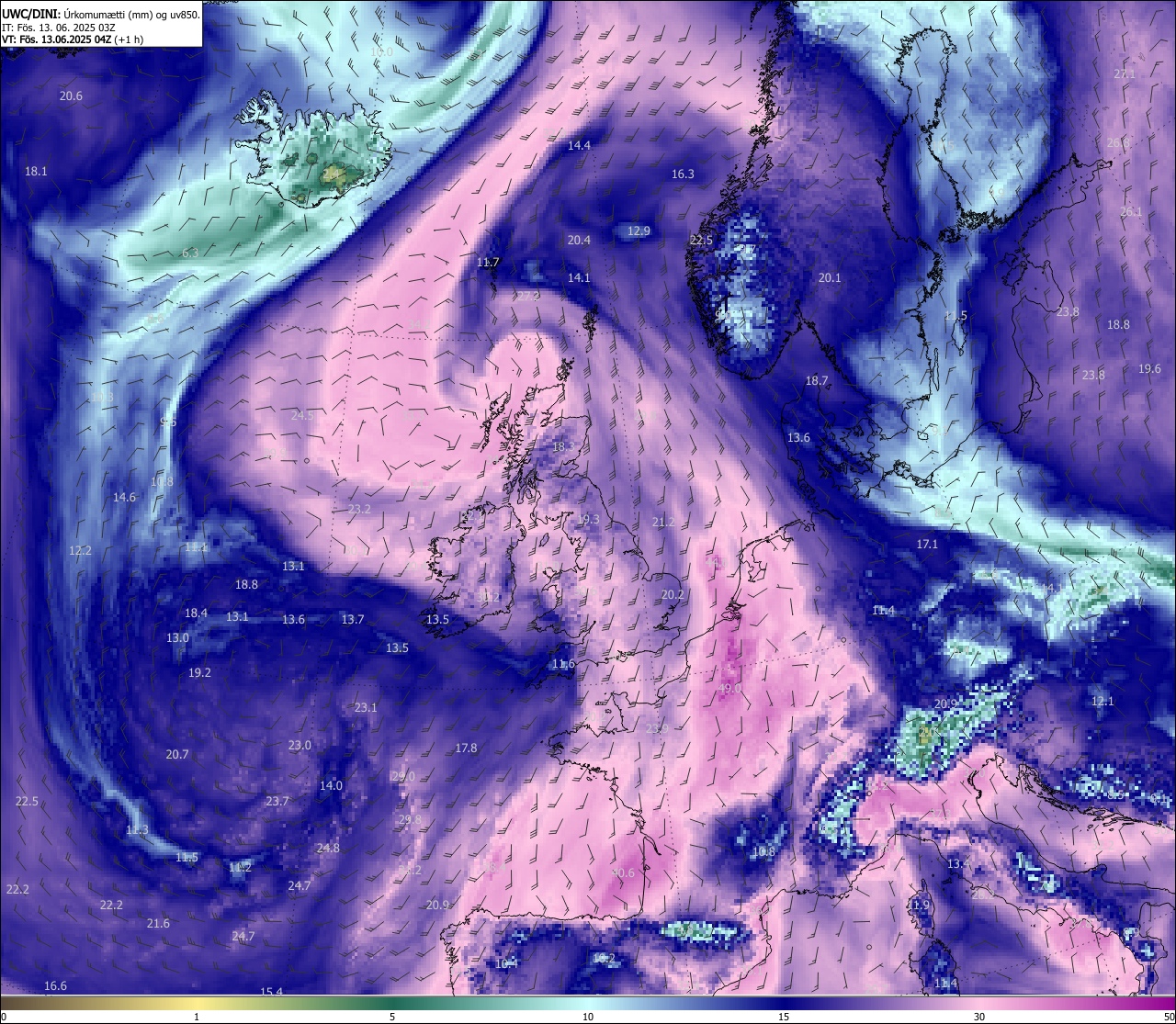This screenshot has width=1176, height=1024.
Task: Click the map value '12.9'
Action: [x=639, y=231]
